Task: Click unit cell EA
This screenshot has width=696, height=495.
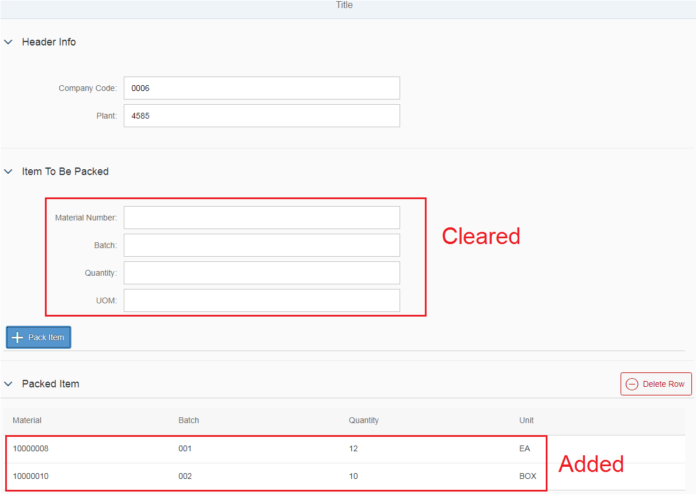Action: [525, 448]
